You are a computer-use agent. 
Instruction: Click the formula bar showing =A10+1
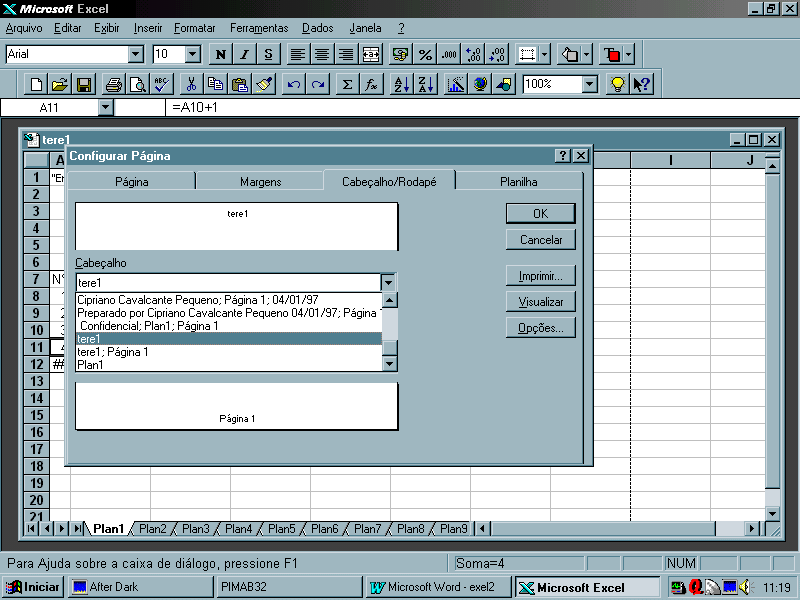[482, 108]
